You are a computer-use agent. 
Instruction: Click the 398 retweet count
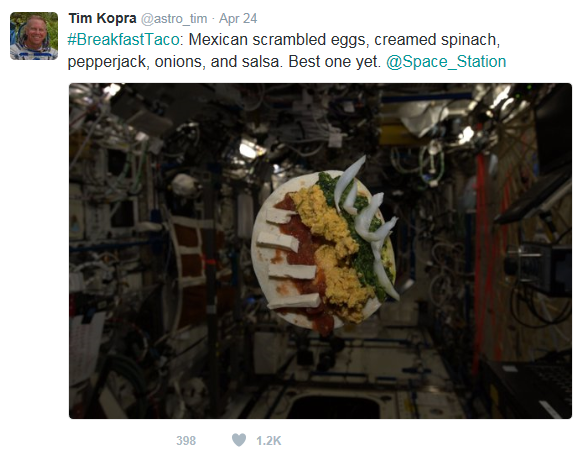tap(186, 440)
